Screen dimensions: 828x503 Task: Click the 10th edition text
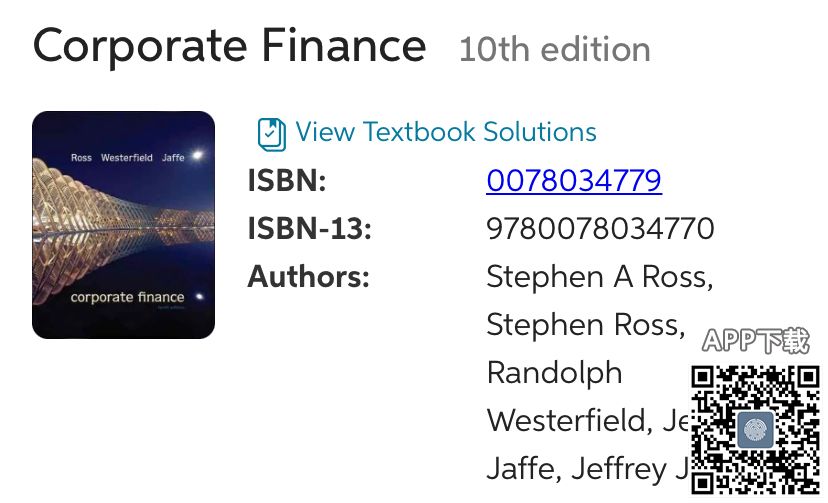[x=554, y=49]
